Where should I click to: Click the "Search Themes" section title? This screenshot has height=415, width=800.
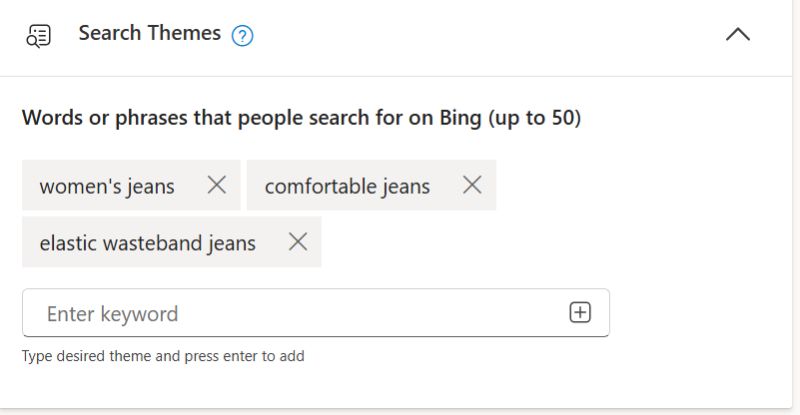[x=149, y=33]
